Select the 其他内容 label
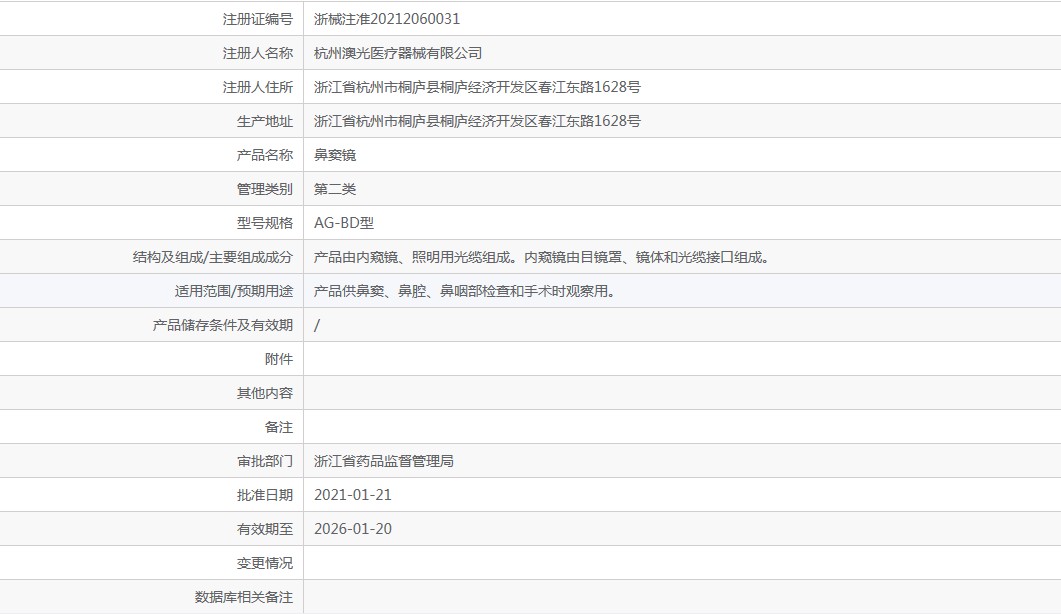This screenshot has width=1061, height=614. click(265, 393)
